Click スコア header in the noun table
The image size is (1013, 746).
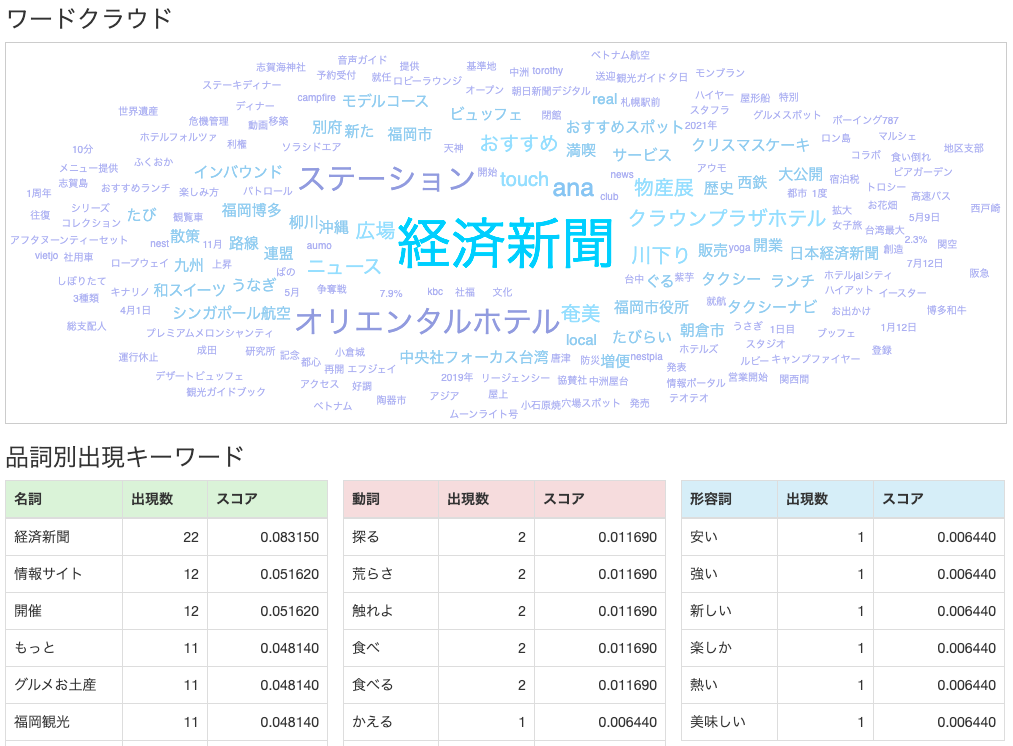267,499
